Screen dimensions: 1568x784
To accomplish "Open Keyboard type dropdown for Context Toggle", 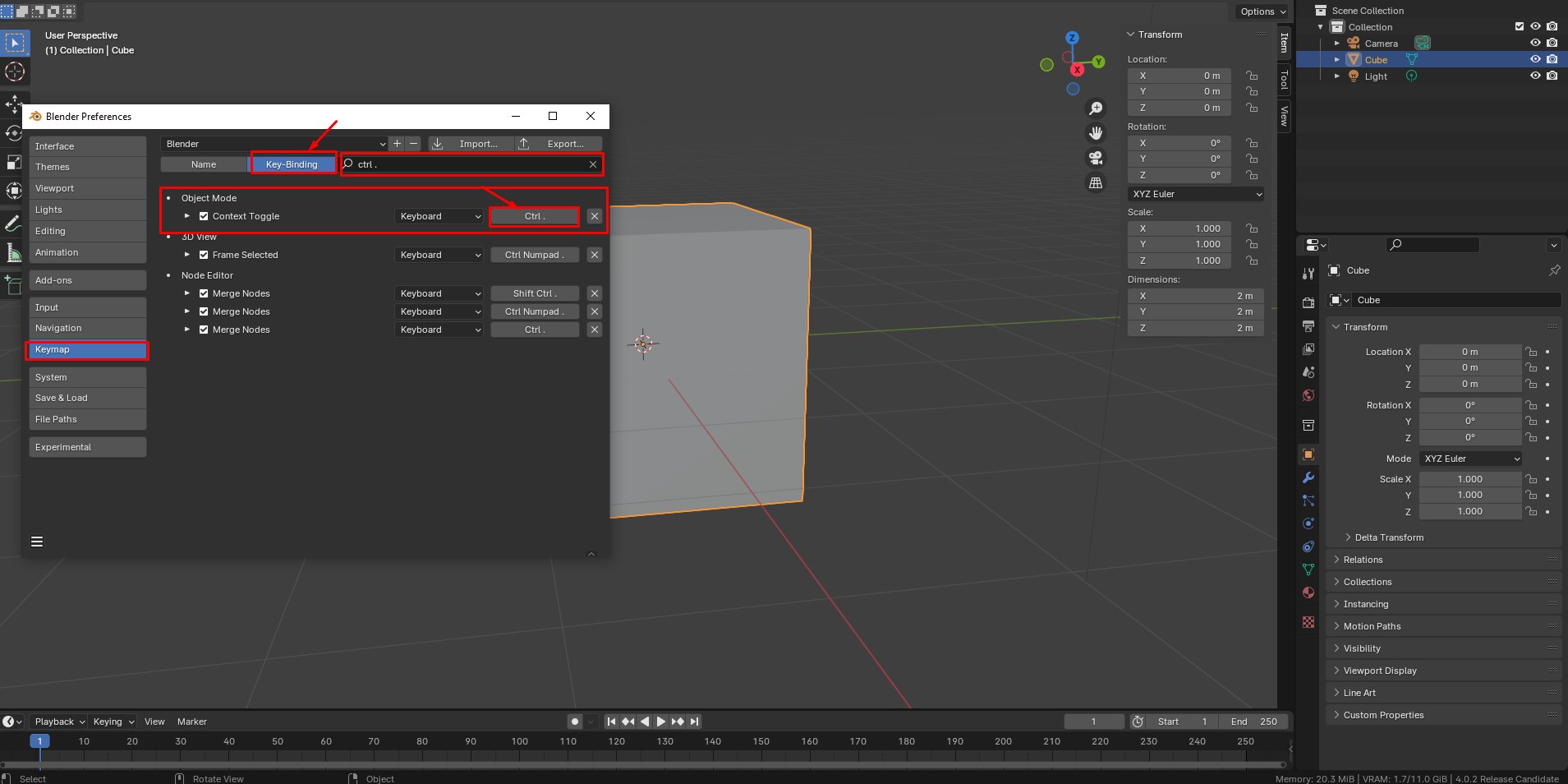I will pos(439,216).
